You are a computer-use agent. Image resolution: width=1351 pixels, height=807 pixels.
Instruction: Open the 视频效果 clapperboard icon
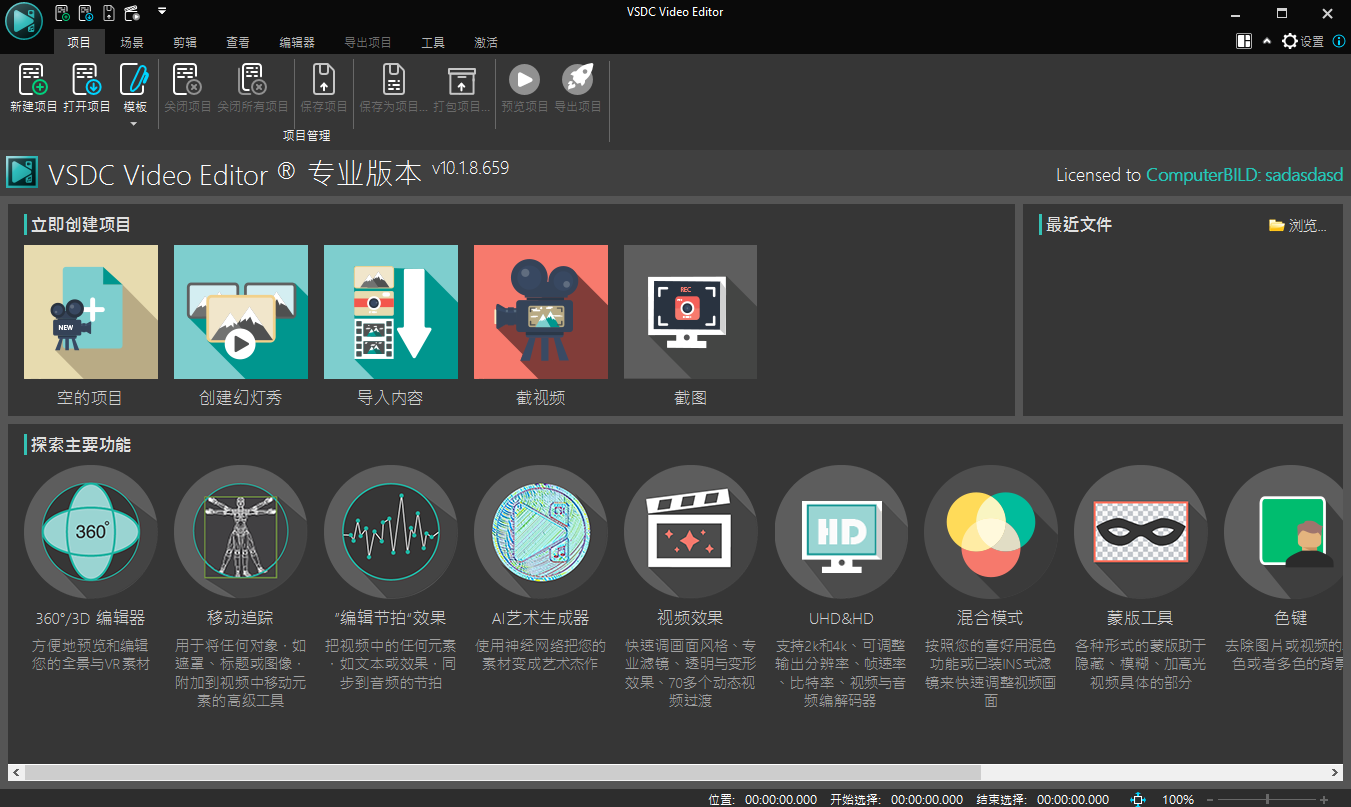coord(691,532)
